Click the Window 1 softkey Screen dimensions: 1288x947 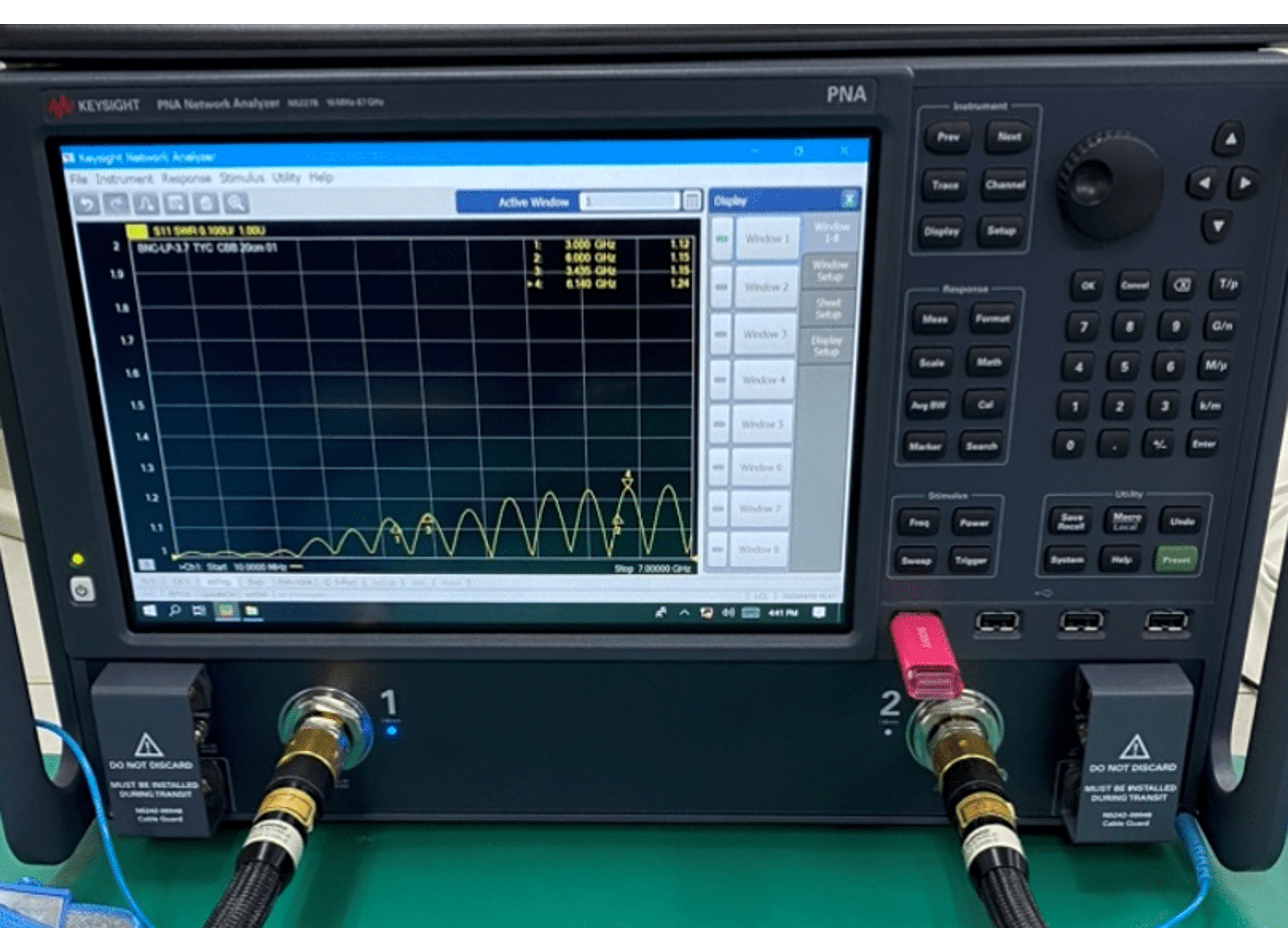click(x=767, y=238)
